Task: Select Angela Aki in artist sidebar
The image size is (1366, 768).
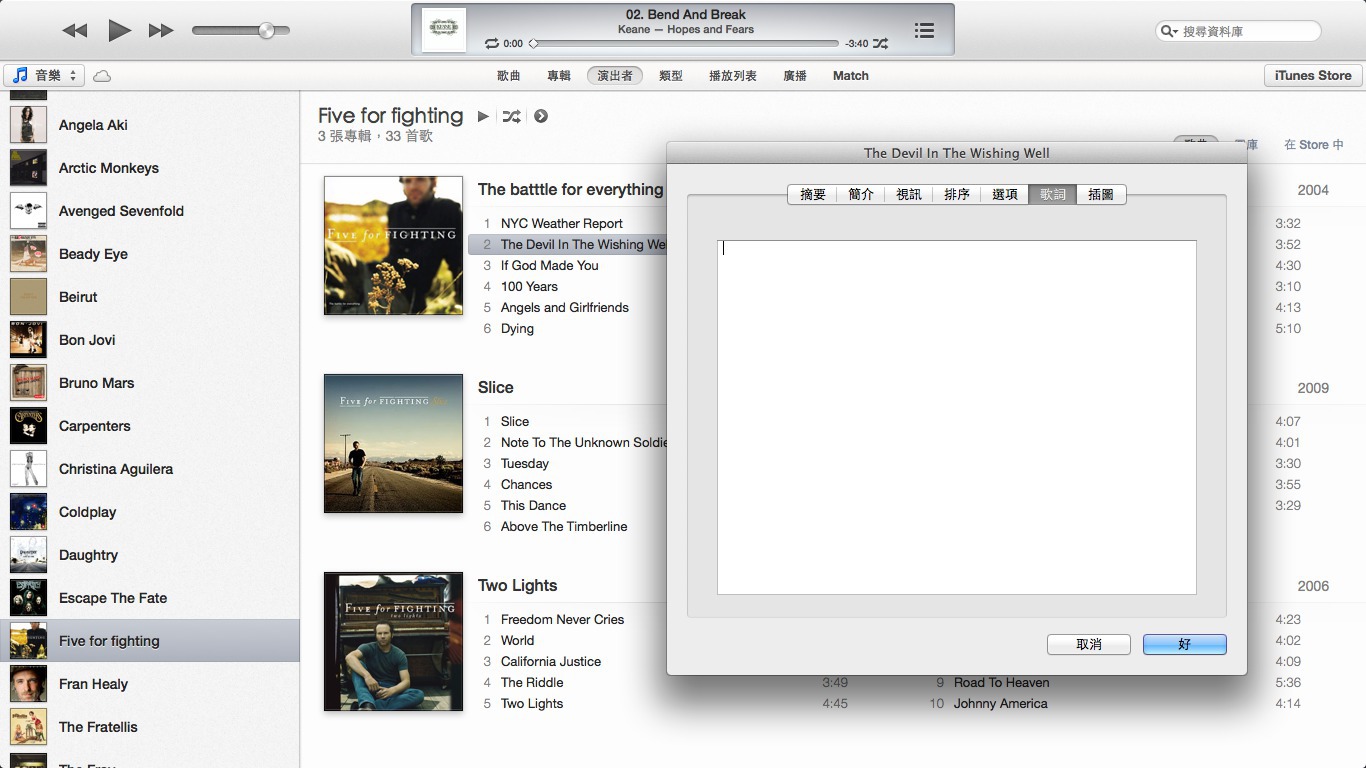Action: 150,125
